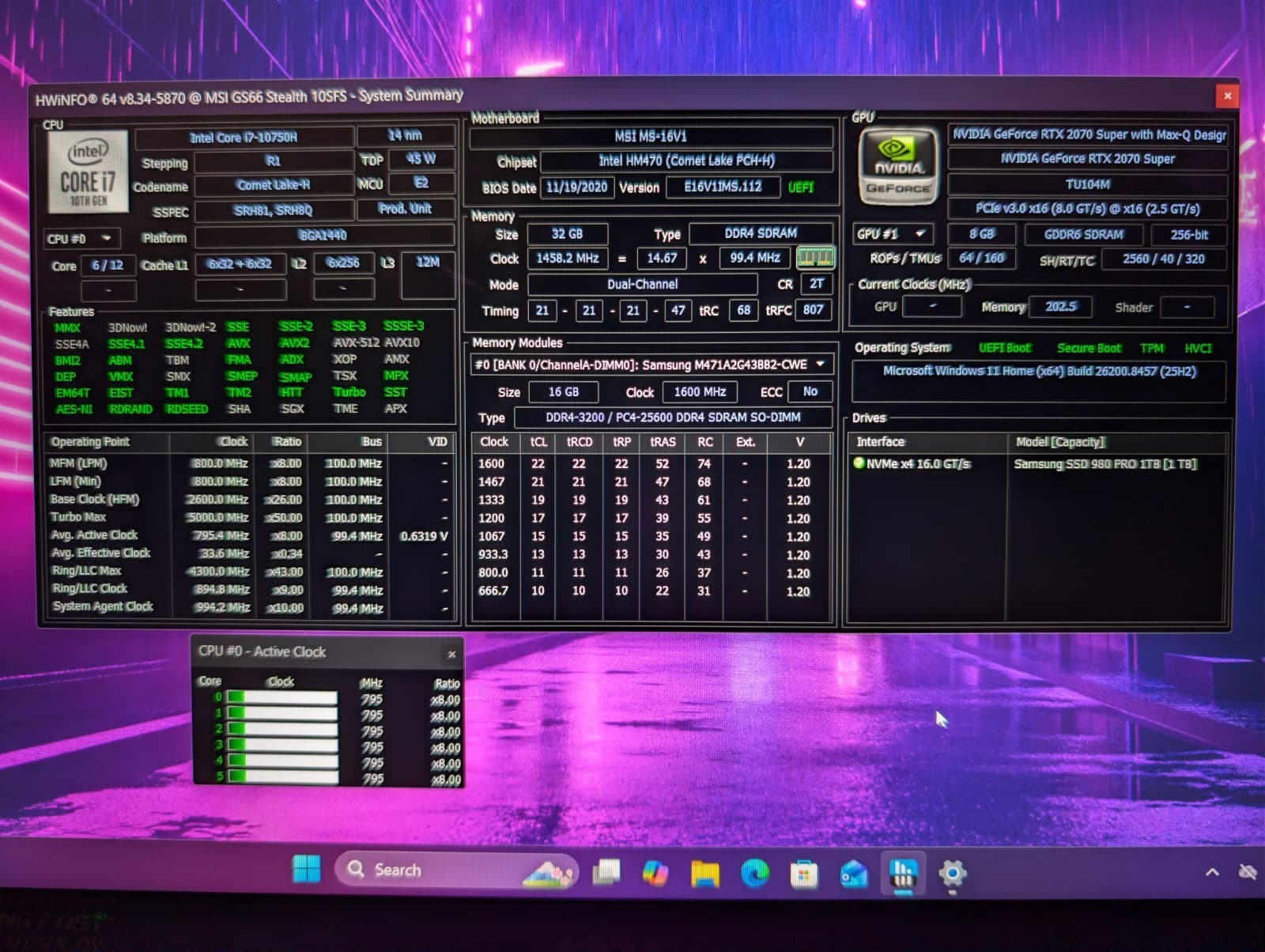Screen dimensions: 1265x952
Task: Close the HWiNFO System Summary window
Action: [1227, 96]
